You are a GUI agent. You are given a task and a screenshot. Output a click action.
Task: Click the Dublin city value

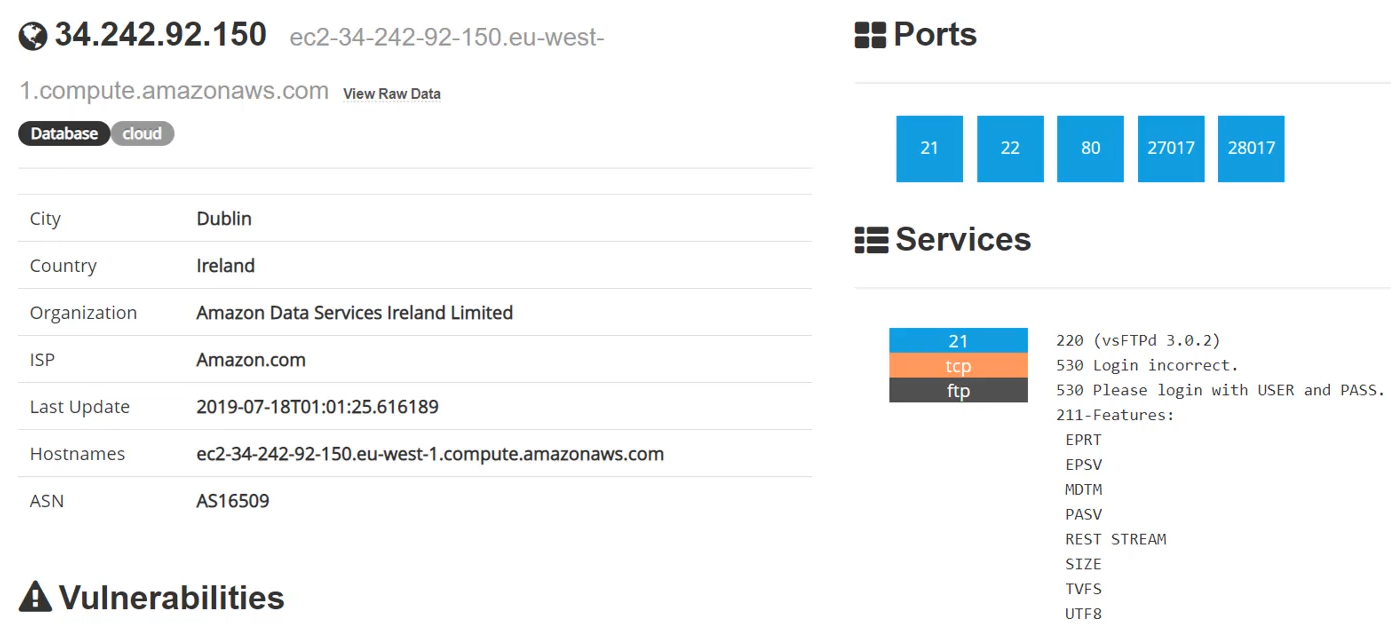pos(224,219)
